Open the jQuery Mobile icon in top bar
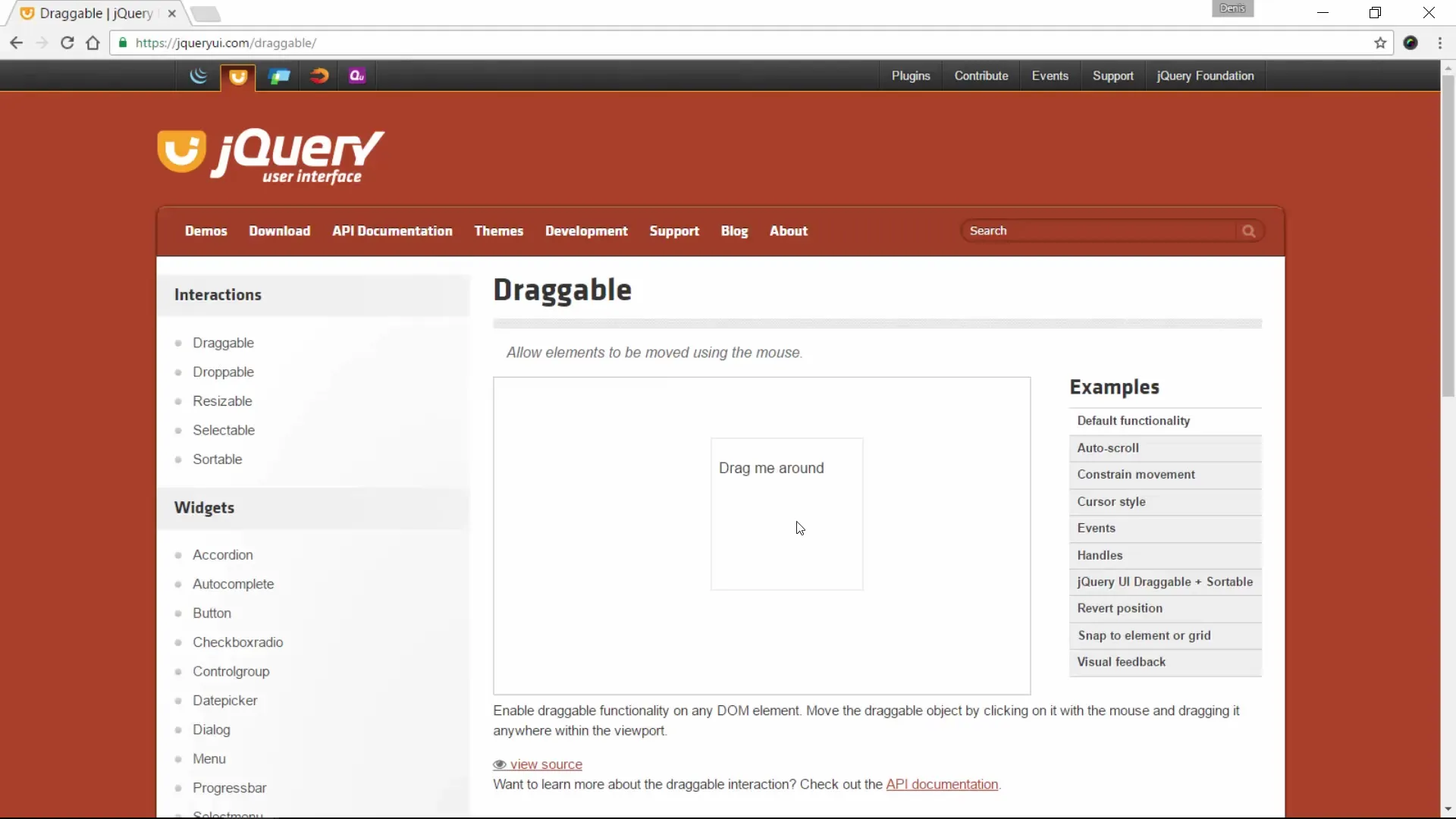Viewport: 1456px width, 819px height. pos(279,76)
